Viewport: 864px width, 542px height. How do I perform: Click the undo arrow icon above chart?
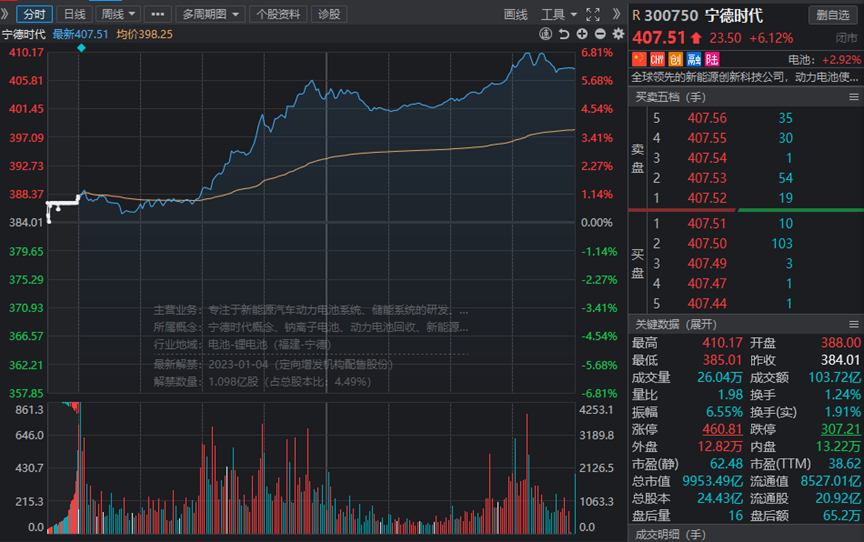coord(564,34)
